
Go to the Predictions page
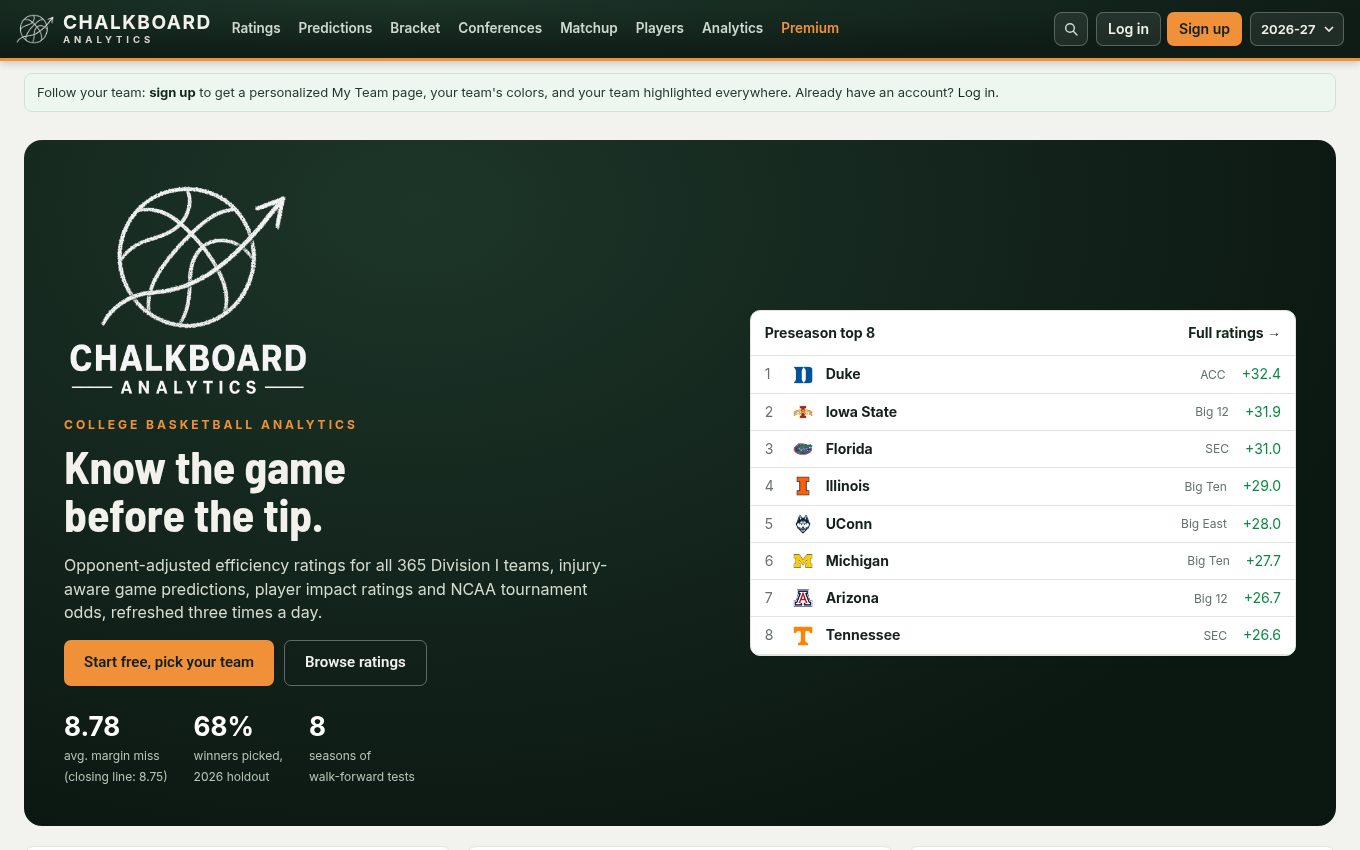click(x=335, y=28)
